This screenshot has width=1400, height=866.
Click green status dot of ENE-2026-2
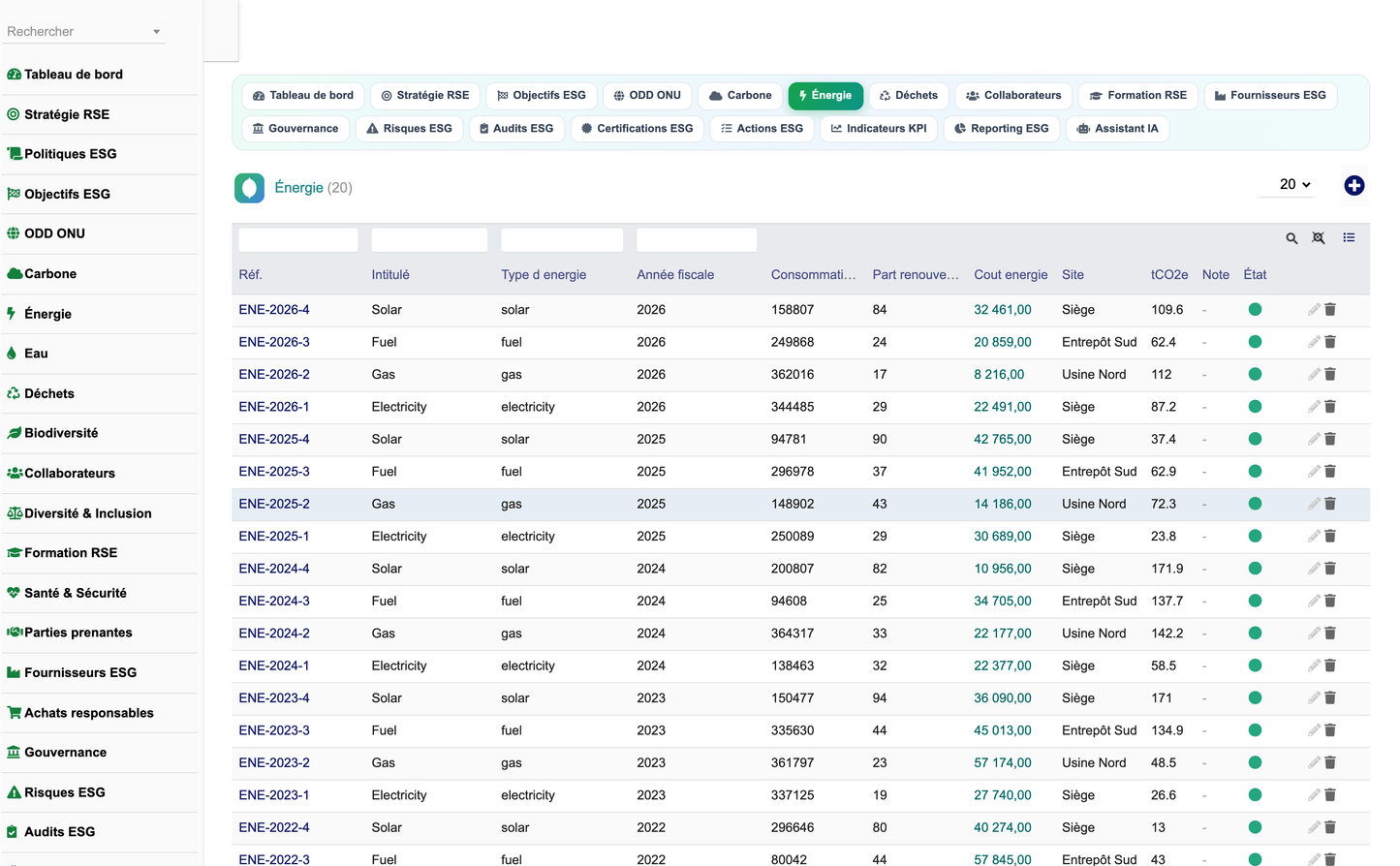[1254, 374]
